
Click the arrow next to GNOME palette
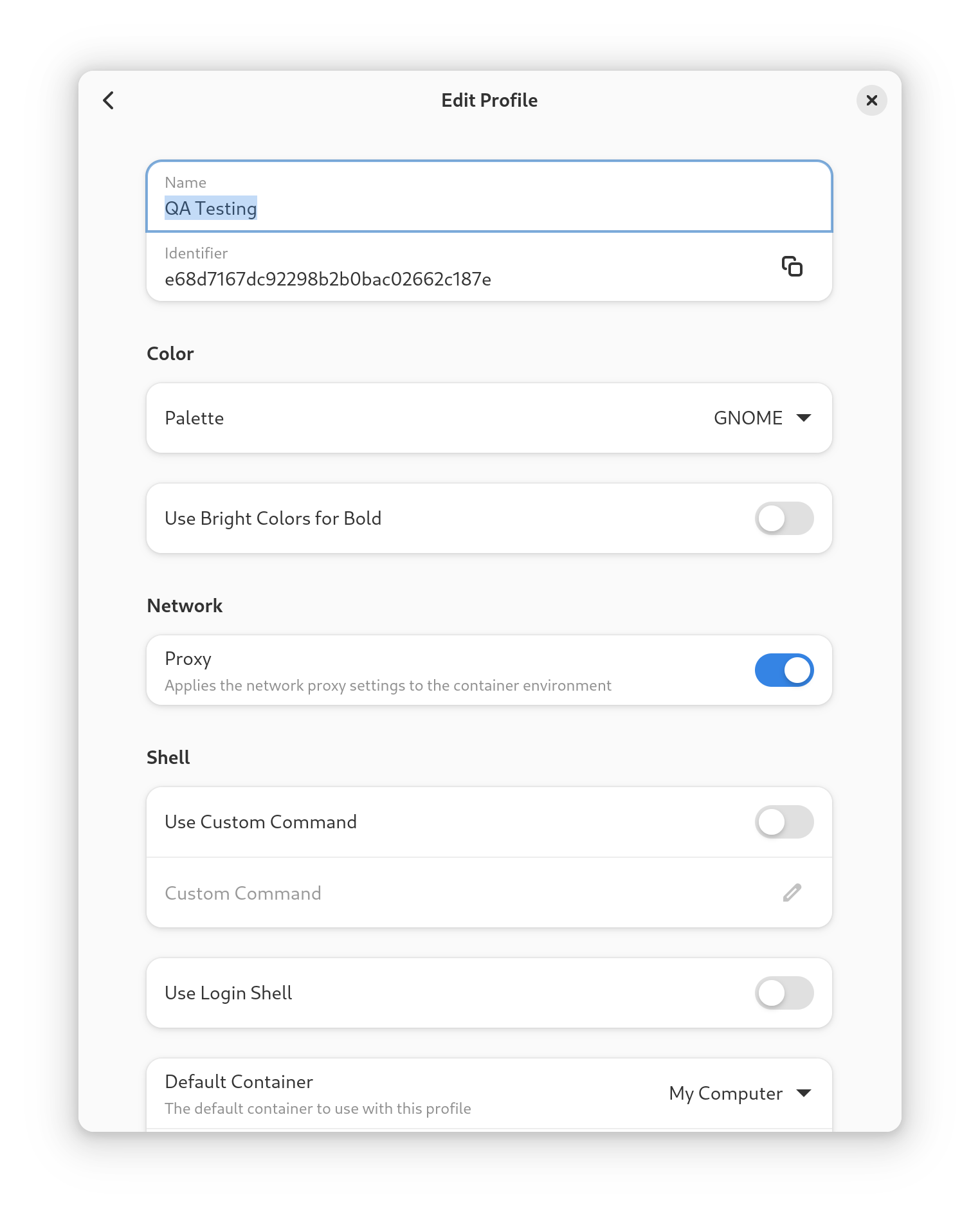click(803, 418)
